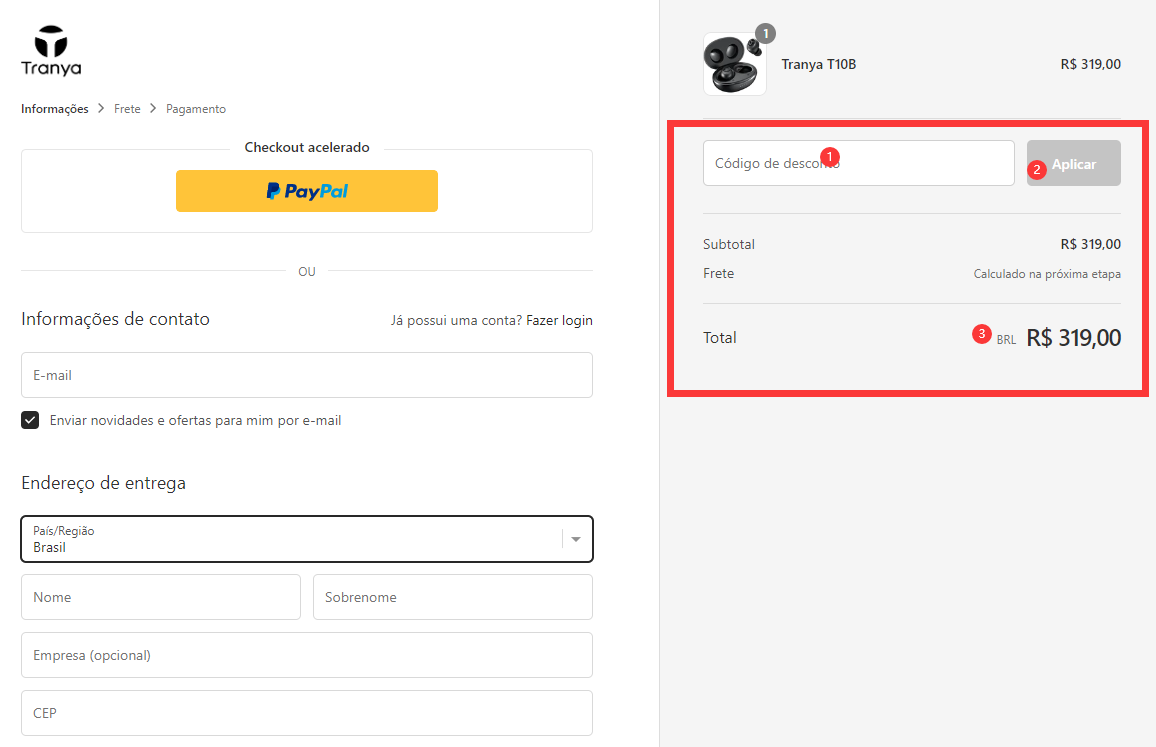Click the quantity badge on the product image

pyautogui.click(x=765, y=34)
